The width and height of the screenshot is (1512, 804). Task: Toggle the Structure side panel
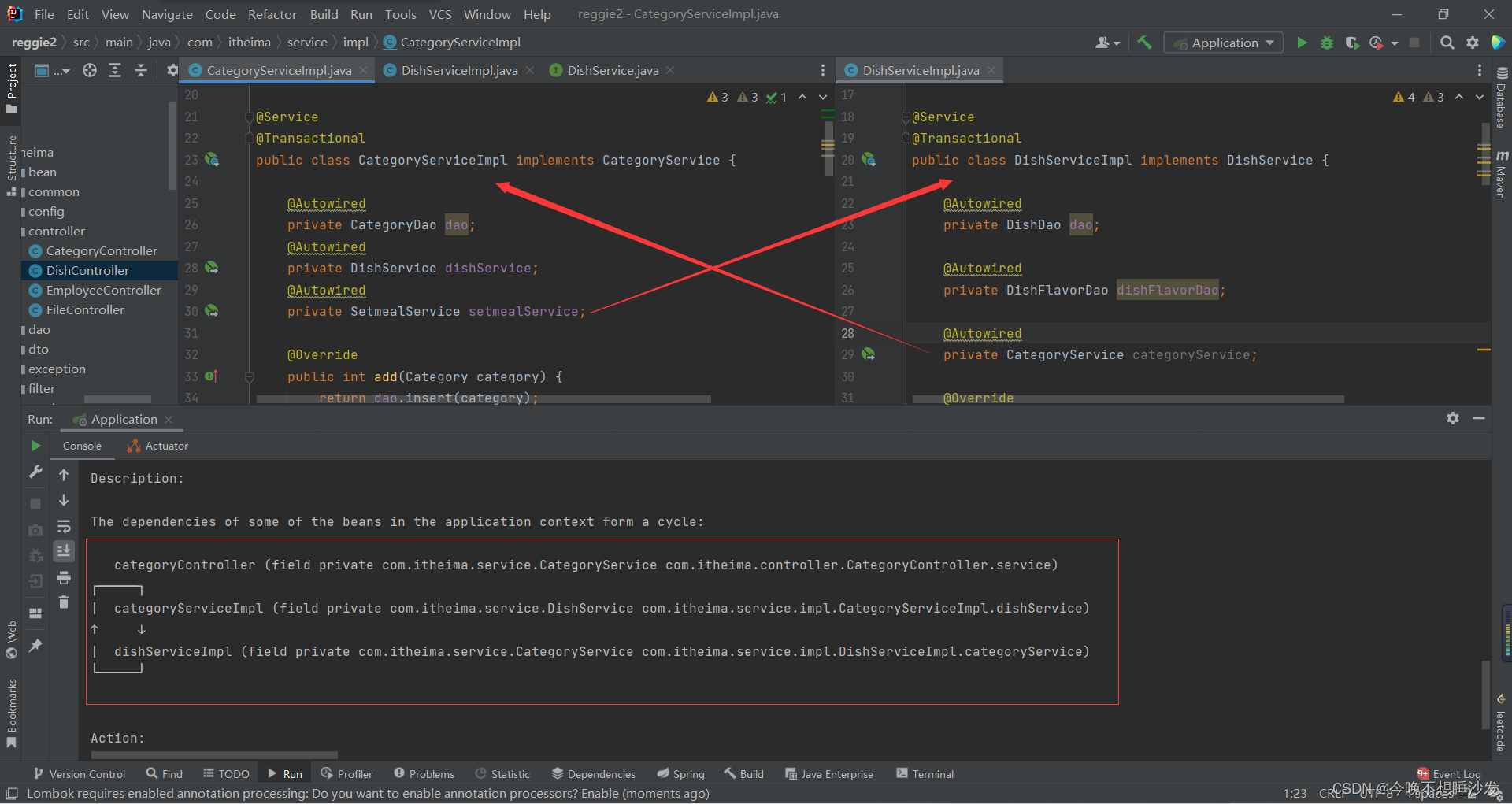[11, 165]
